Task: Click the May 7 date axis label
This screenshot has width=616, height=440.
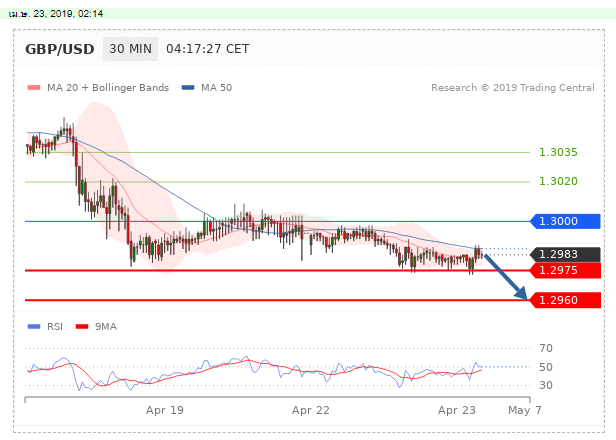Action: click(525, 410)
